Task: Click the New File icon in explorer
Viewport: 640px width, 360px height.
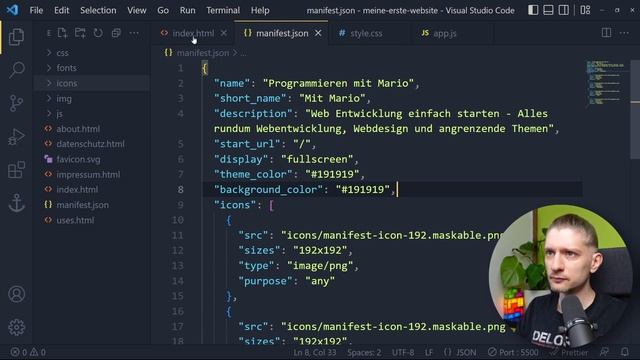Action: (62, 33)
